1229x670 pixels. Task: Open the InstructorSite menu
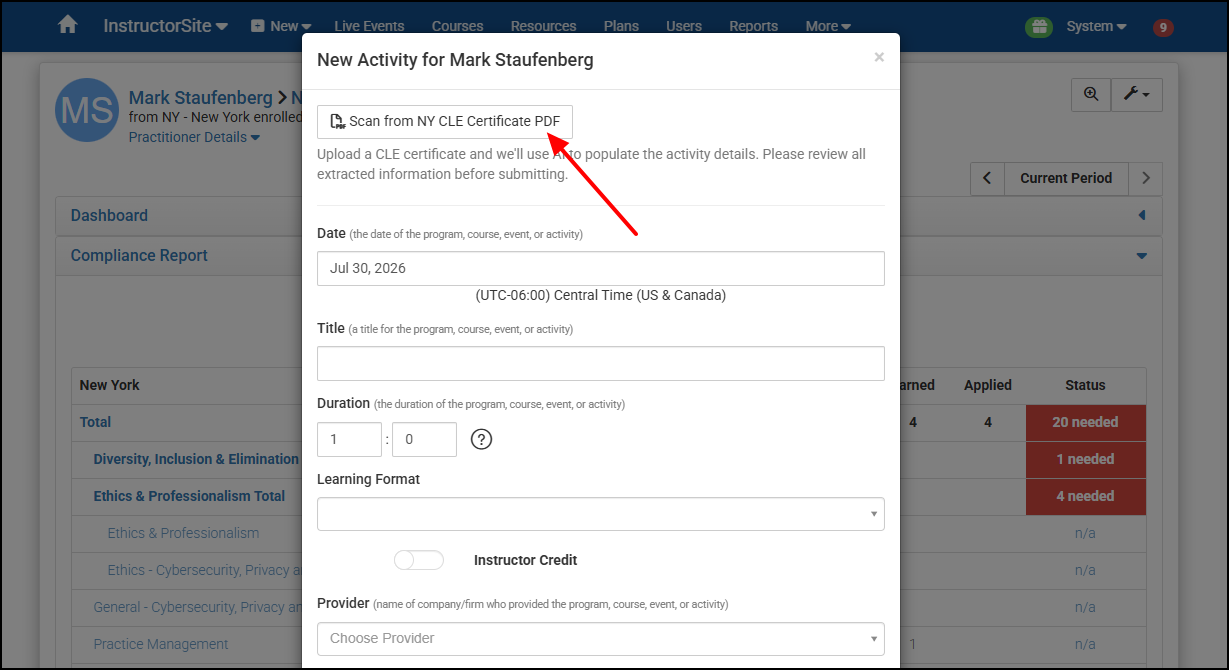(x=165, y=26)
